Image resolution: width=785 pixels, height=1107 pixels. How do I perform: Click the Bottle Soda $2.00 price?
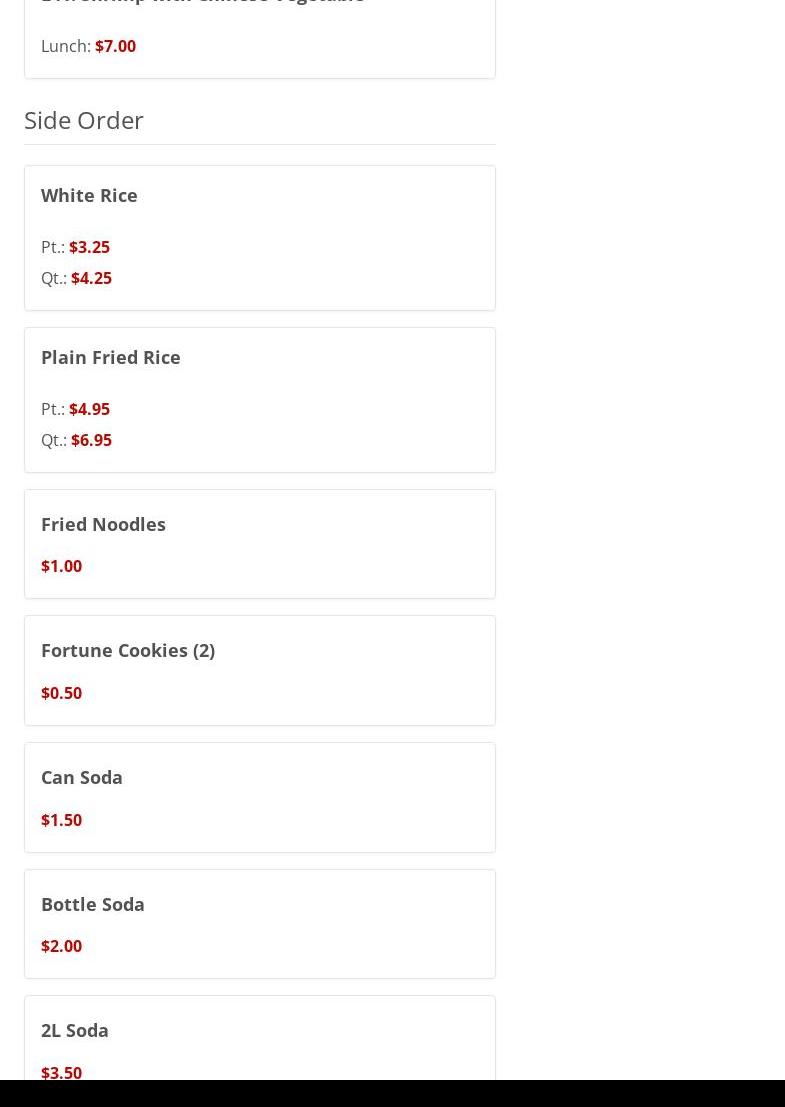(x=61, y=946)
